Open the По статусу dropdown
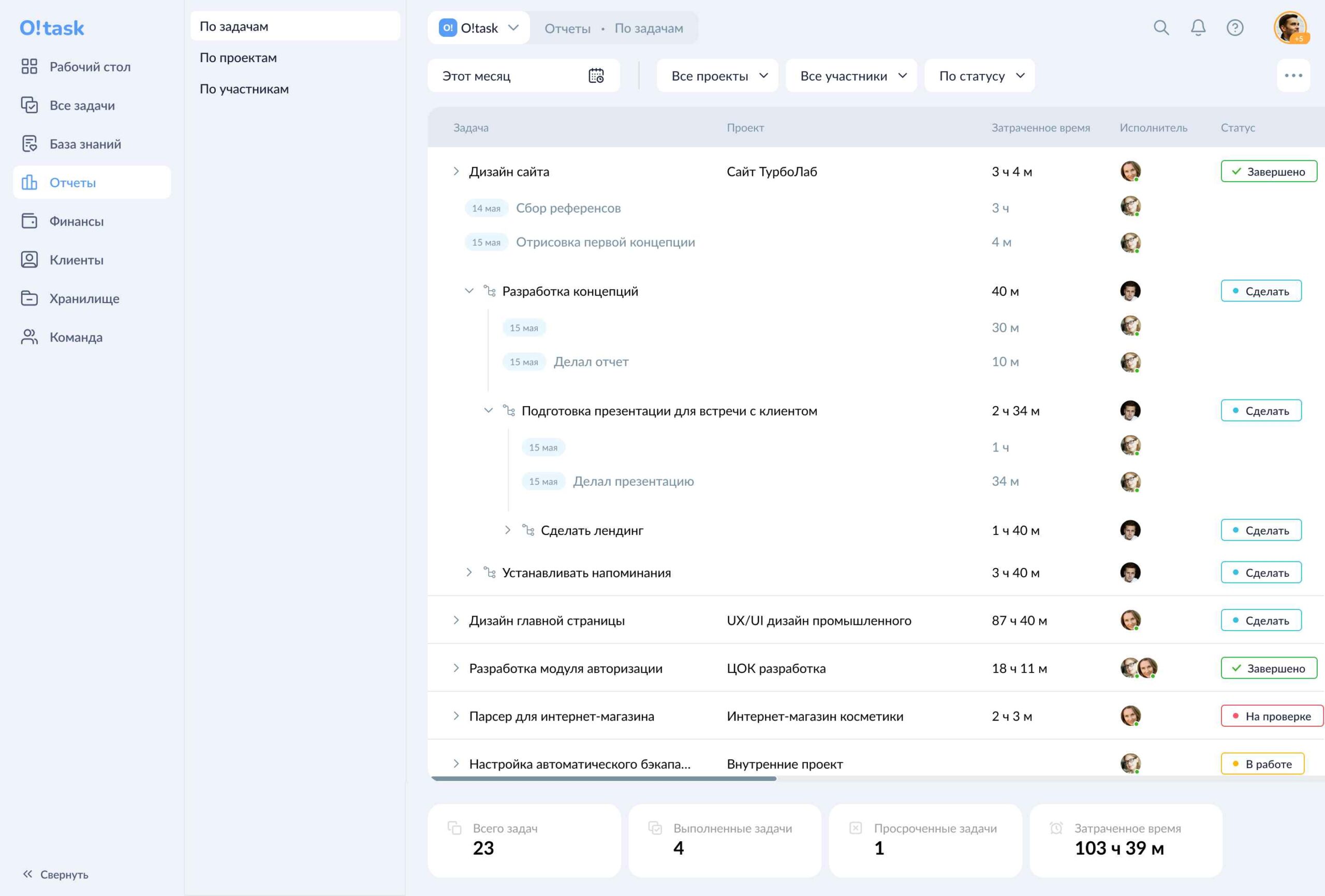Viewport: 1325px width, 896px height. [x=979, y=75]
